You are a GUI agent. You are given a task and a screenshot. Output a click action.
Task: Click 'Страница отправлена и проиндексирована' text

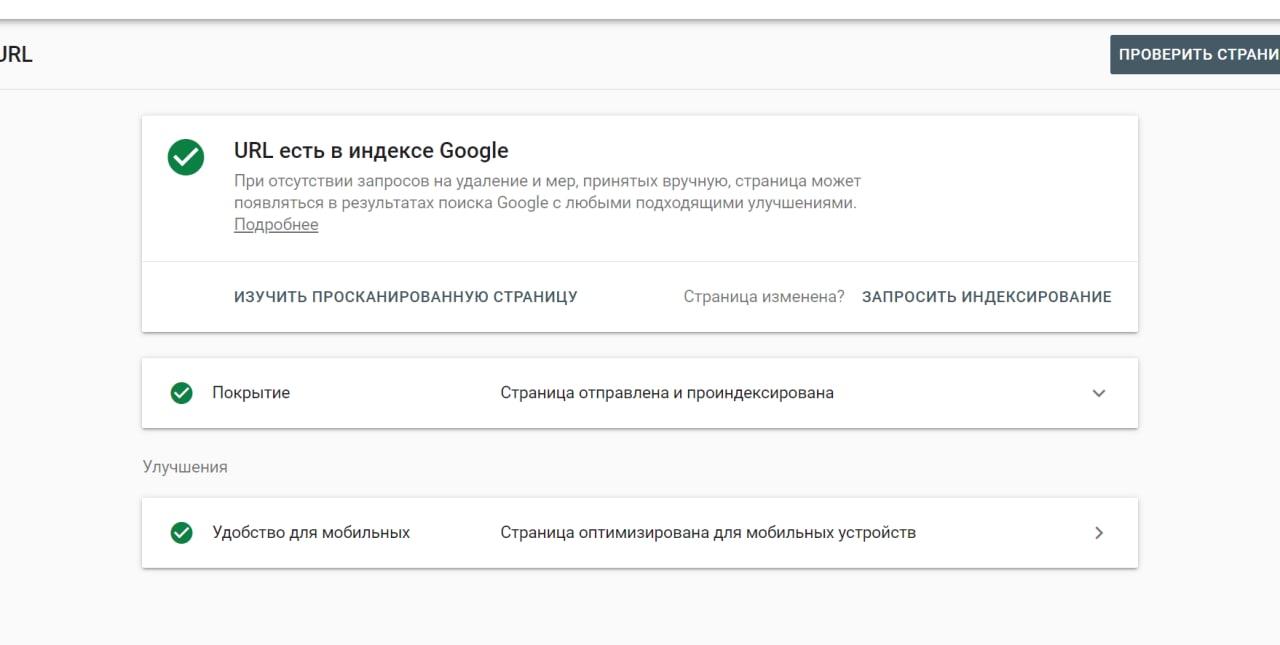click(667, 393)
